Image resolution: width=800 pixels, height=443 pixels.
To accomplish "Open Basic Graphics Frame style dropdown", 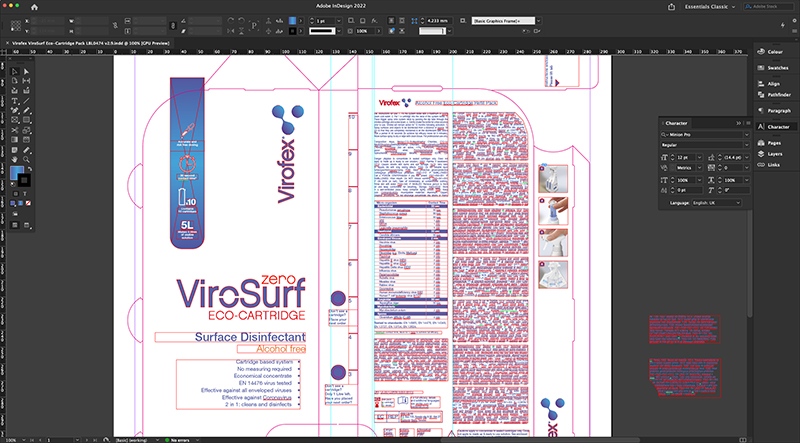I will pyautogui.click(x=539, y=21).
